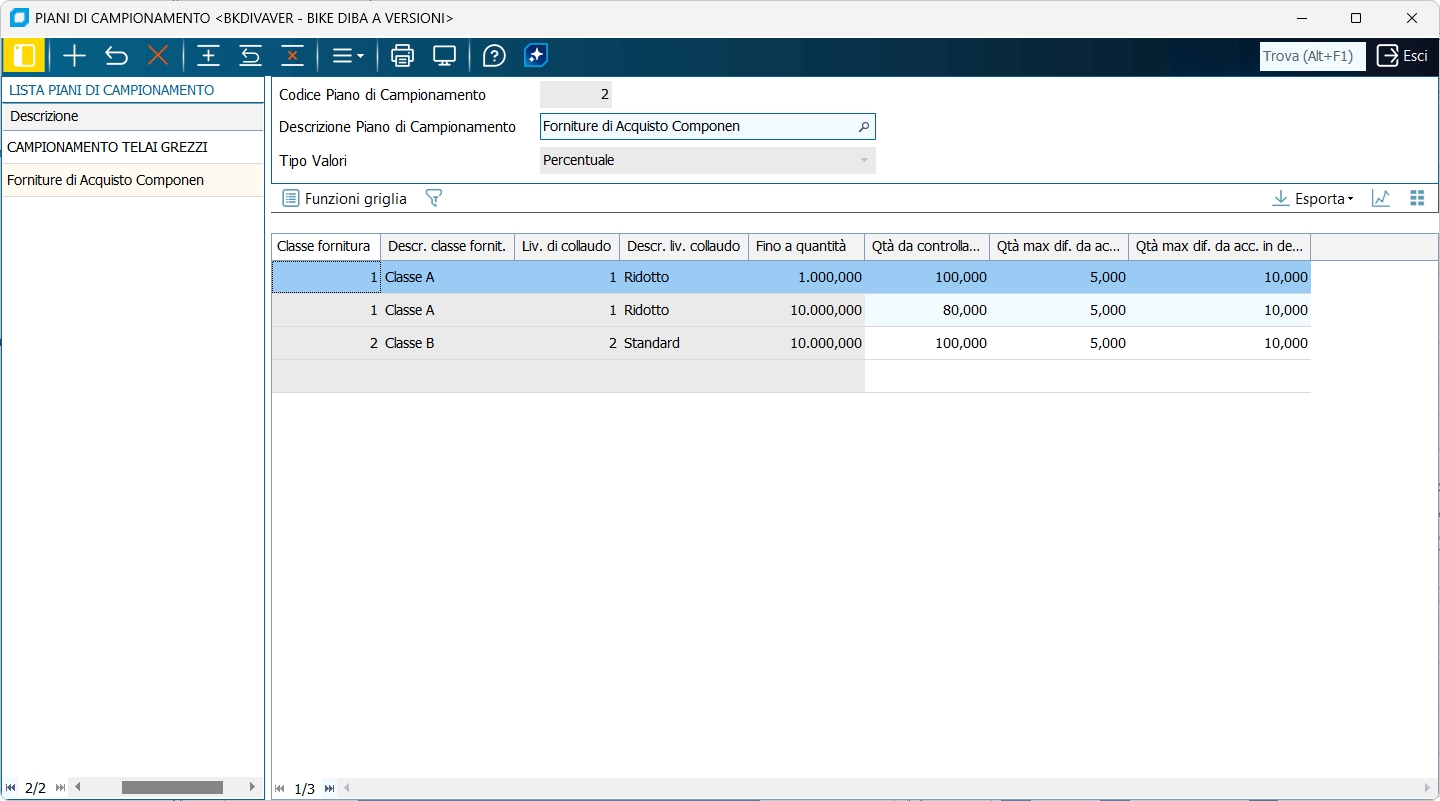
Task: Expand the Tipo Valori dropdown
Action: pyautogui.click(x=864, y=160)
